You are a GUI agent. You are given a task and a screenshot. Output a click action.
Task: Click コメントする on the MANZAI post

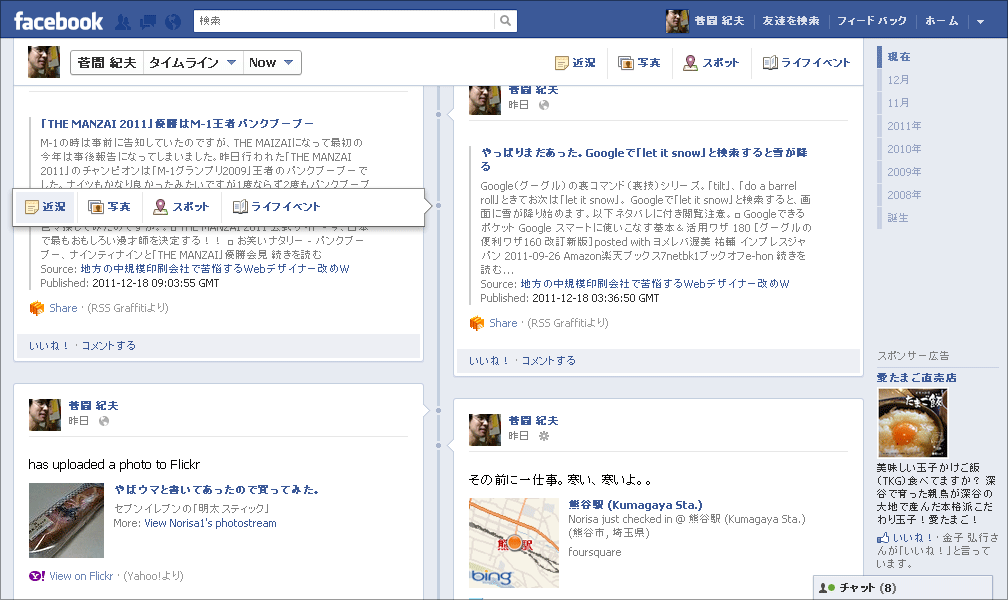click(109, 345)
